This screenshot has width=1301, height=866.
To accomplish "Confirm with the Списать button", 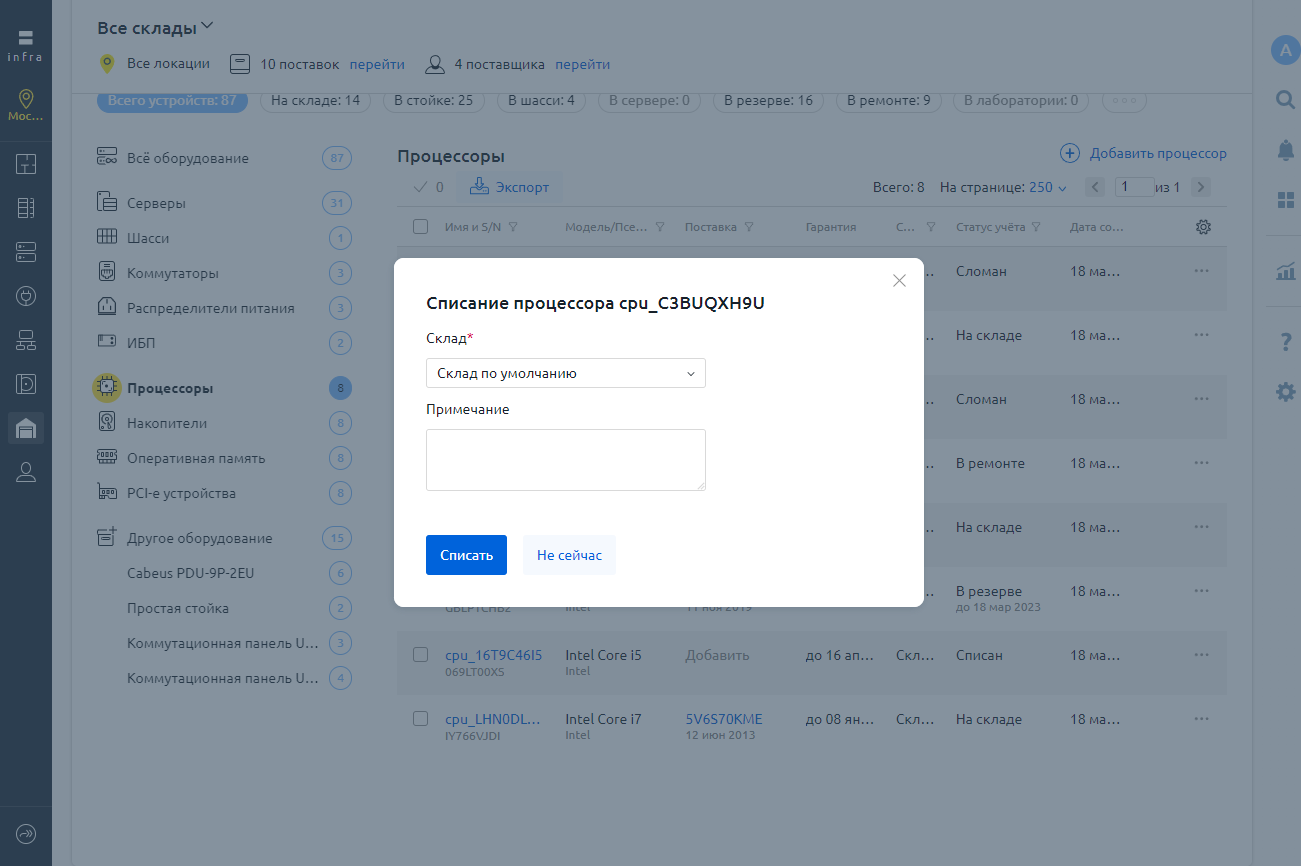I will (466, 555).
